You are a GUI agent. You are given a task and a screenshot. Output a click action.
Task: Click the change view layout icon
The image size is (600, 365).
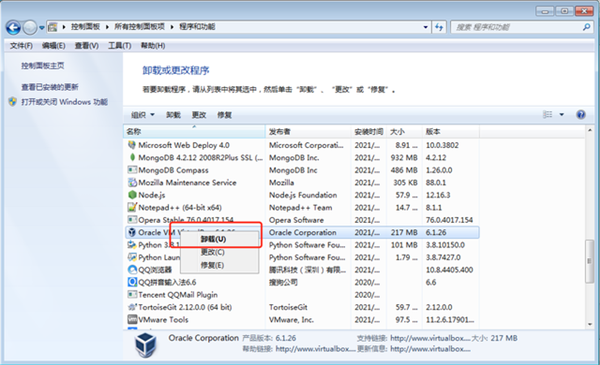click(x=548, y=114)
